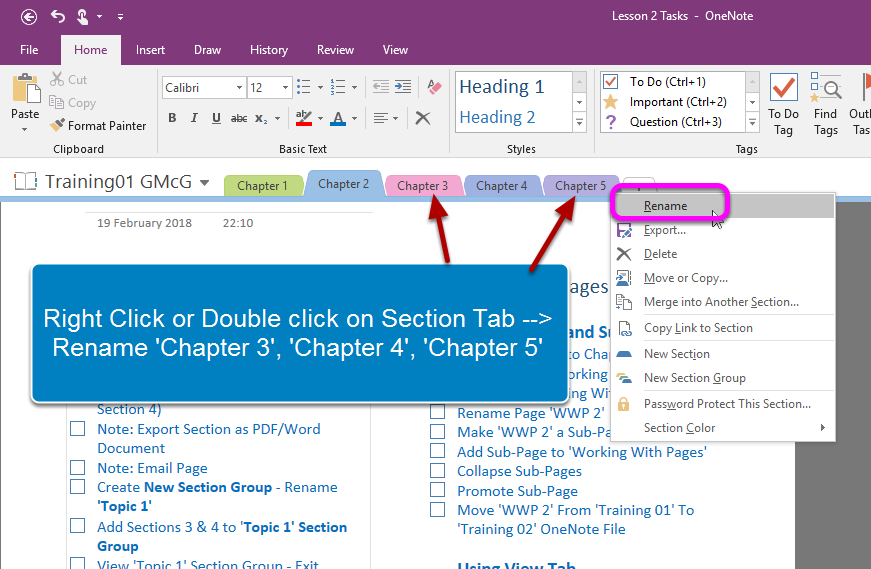Choose Move or Copy... option

(723, 278)
